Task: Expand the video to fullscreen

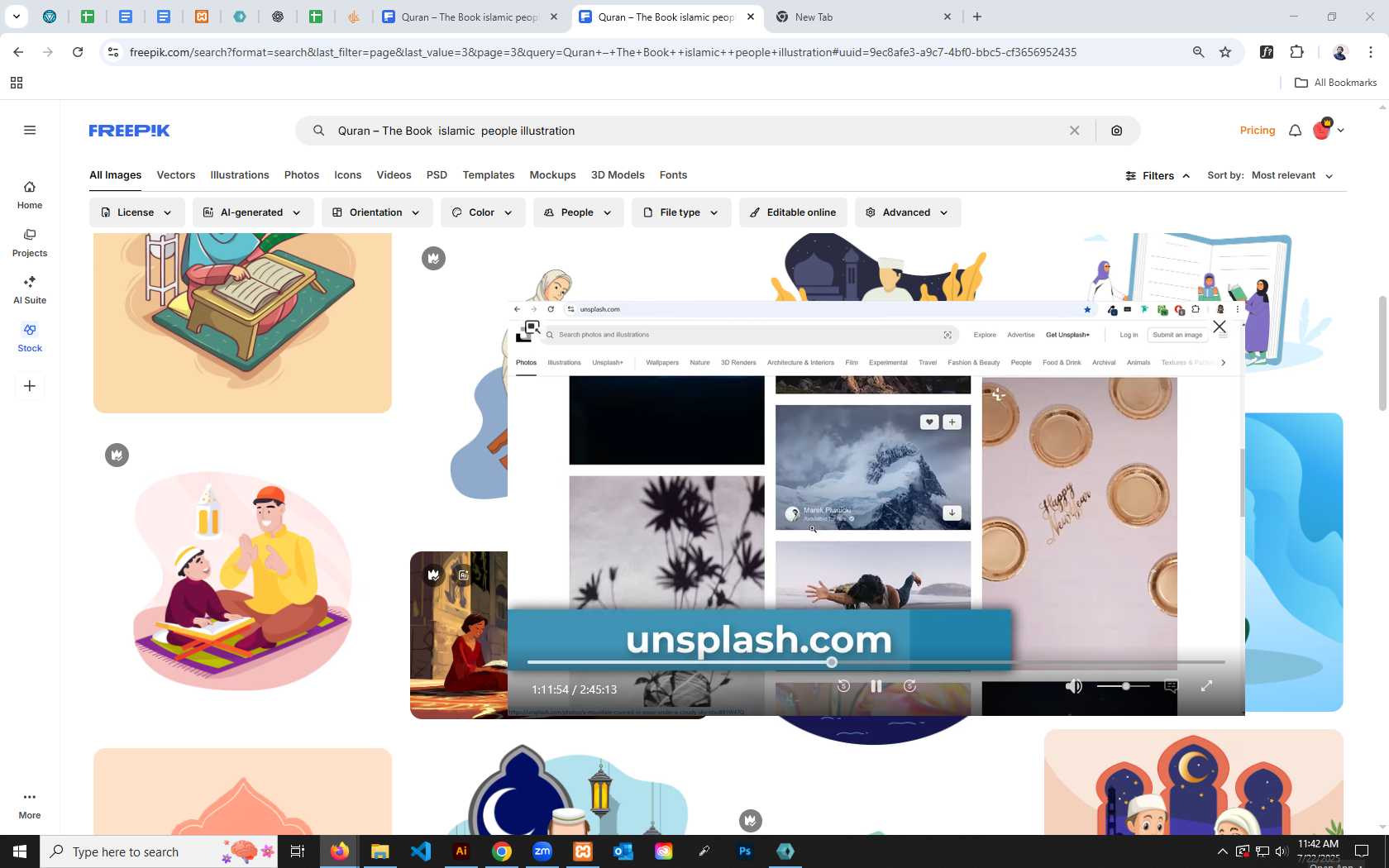Action: click(1206, 686)
